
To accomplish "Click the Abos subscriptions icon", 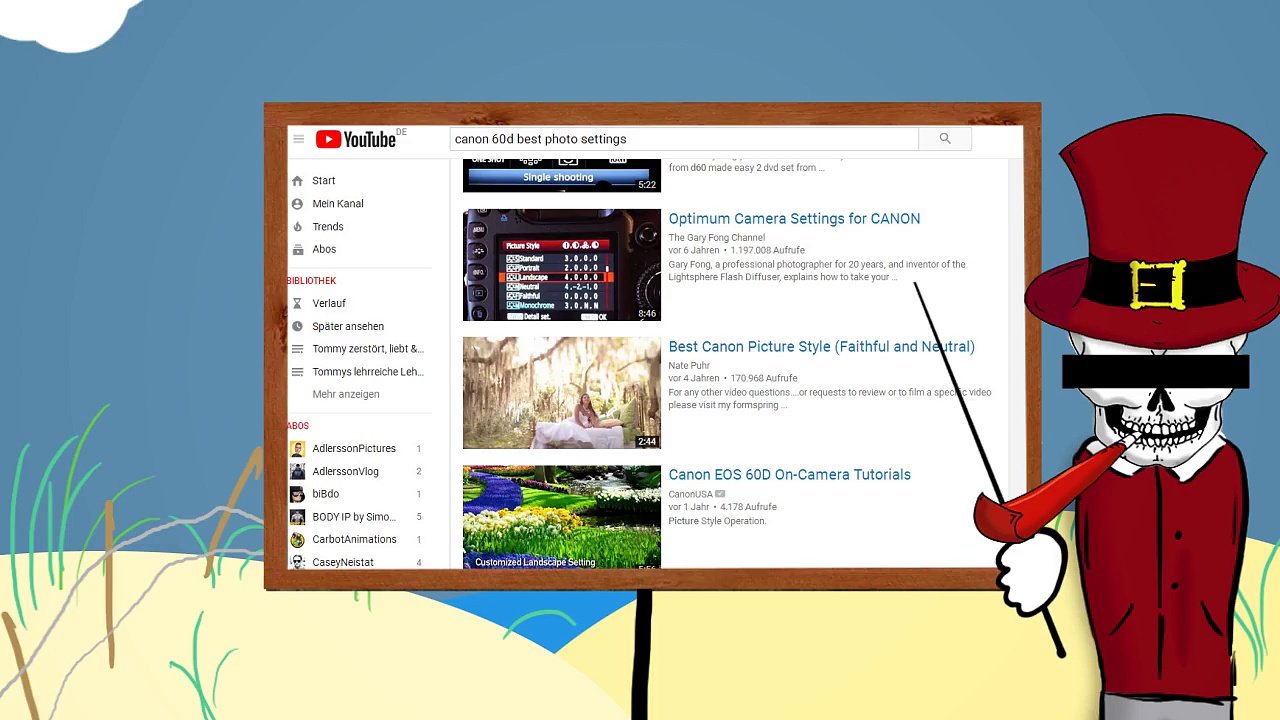I will coord(297,250).
